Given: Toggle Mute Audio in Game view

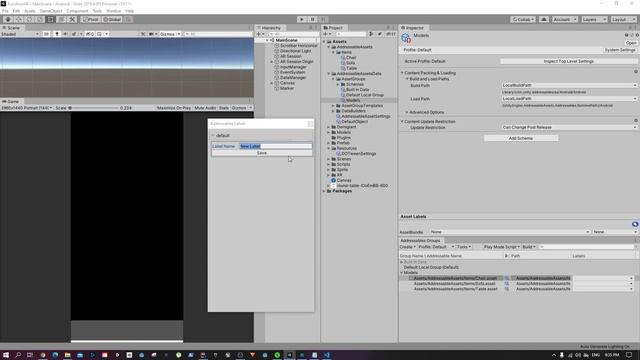Looking at the screenshot, I should [x=205, y=108].
